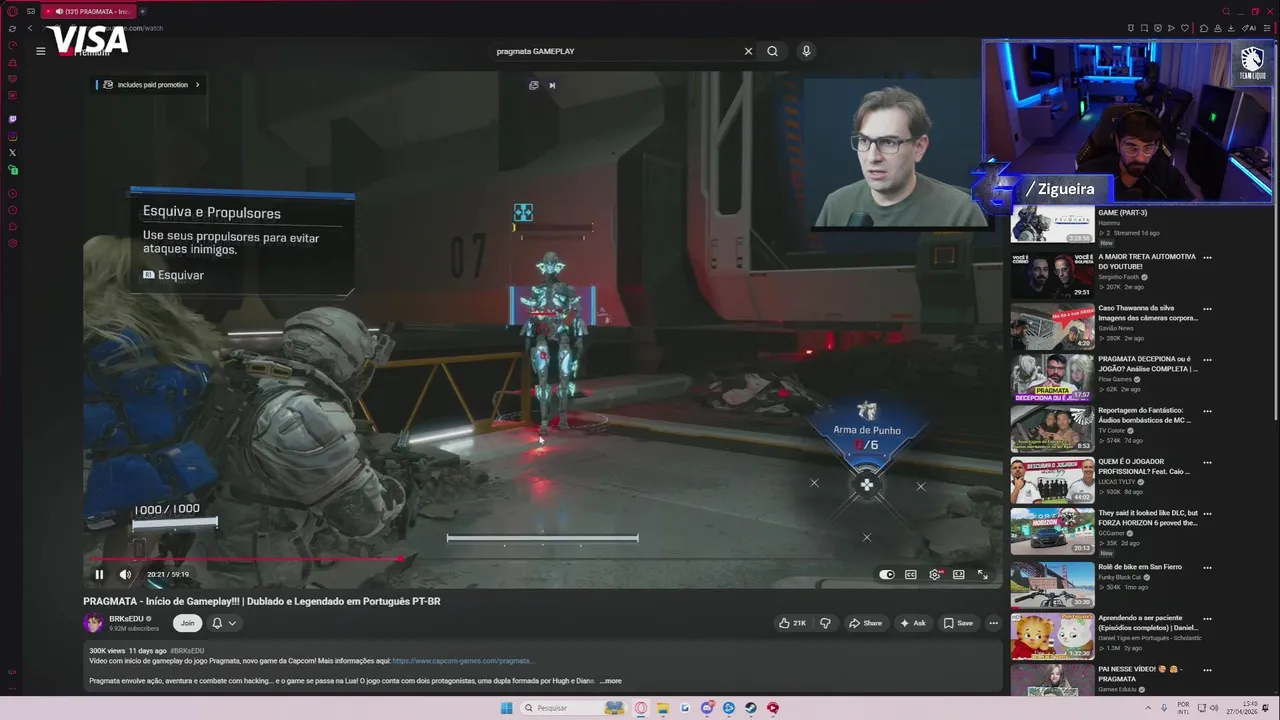
Task: Dislike the video
Action: pyautogui.click(x=825, y=623)
